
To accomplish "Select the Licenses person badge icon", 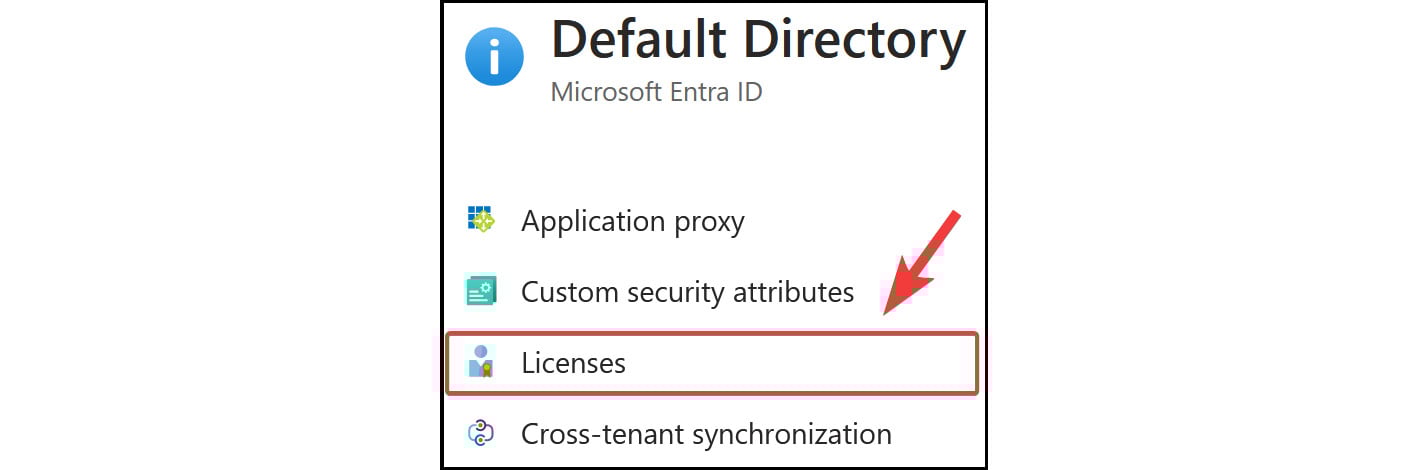I will pyautogui.click(x=481, y=362).
